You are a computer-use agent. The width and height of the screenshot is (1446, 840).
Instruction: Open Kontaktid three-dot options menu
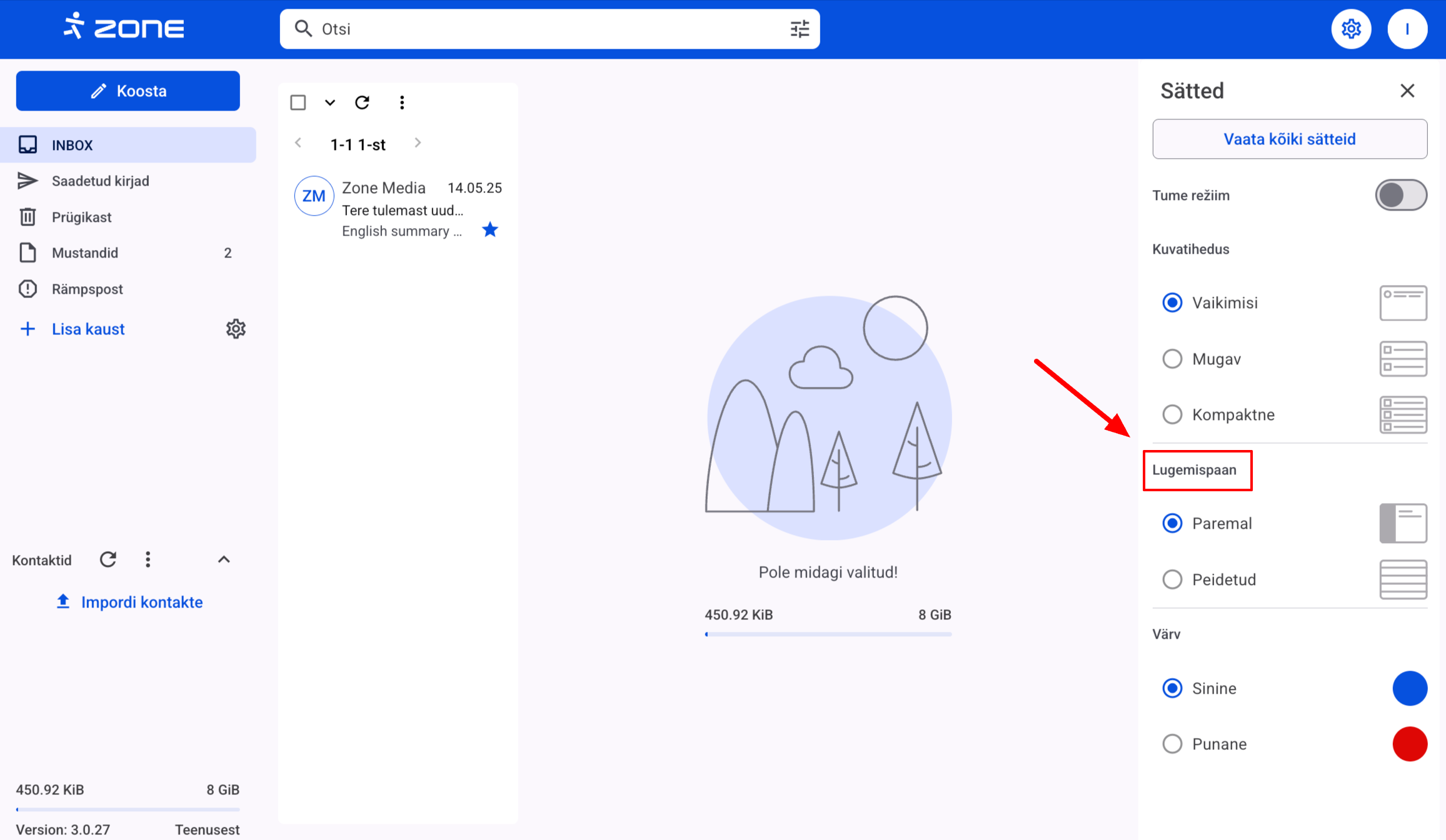[x=148, y=559]
